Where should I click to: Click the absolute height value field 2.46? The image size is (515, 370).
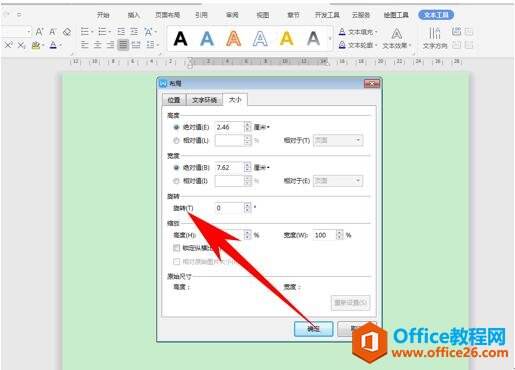click(x=229, y=127)
